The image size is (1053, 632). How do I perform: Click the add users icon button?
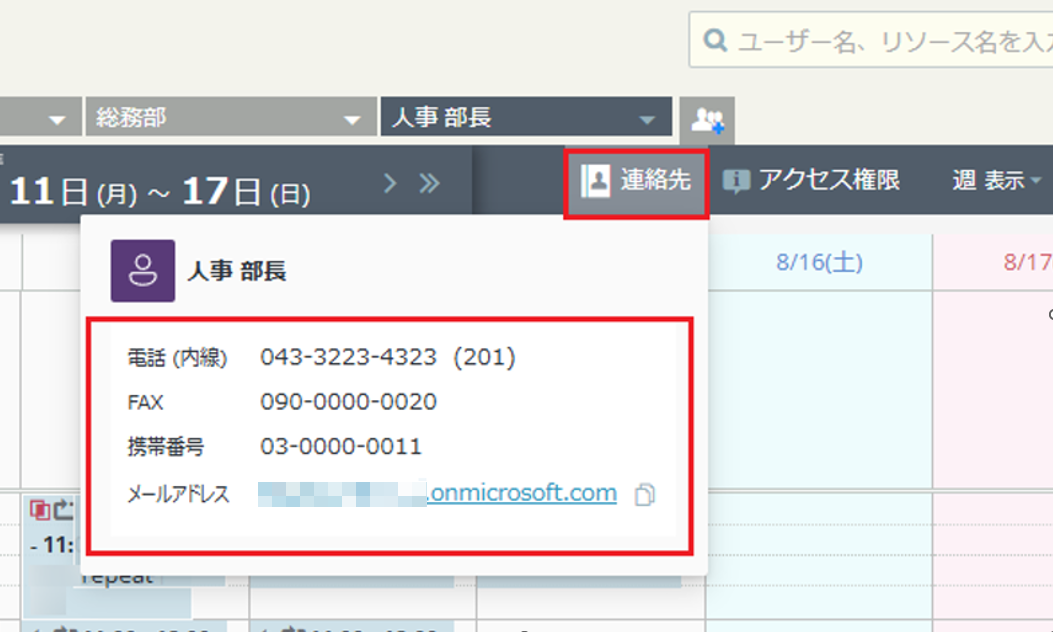pos(707,120)
